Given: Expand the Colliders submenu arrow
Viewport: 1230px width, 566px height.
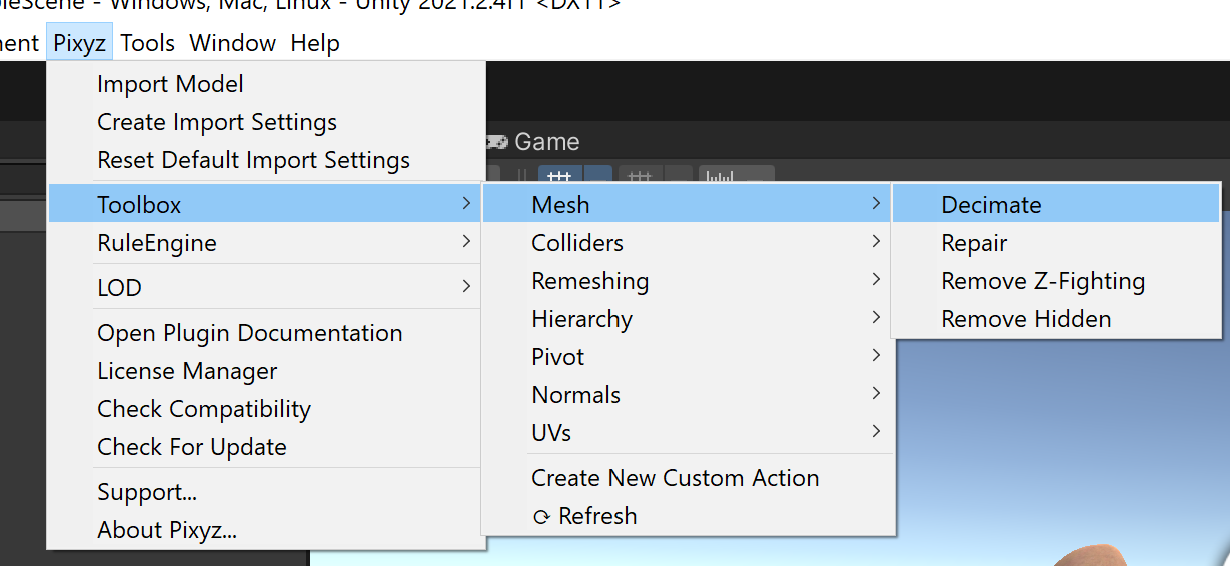Looking at the screenshot, I should tap(876, 242).
